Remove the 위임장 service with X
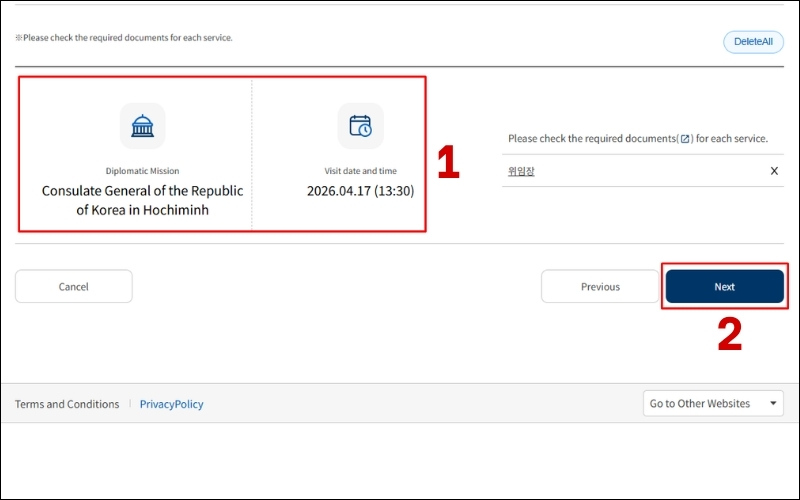The image size is (800, 500). [x=774, y=171]
